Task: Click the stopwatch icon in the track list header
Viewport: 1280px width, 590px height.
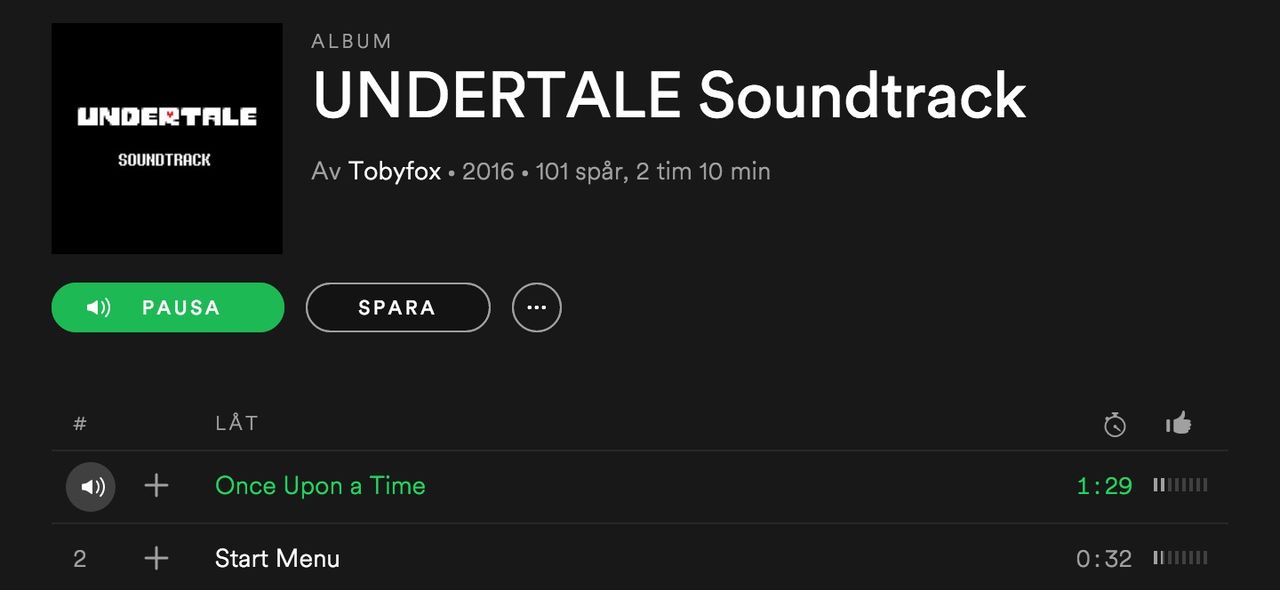Action: click(1114, 424)
